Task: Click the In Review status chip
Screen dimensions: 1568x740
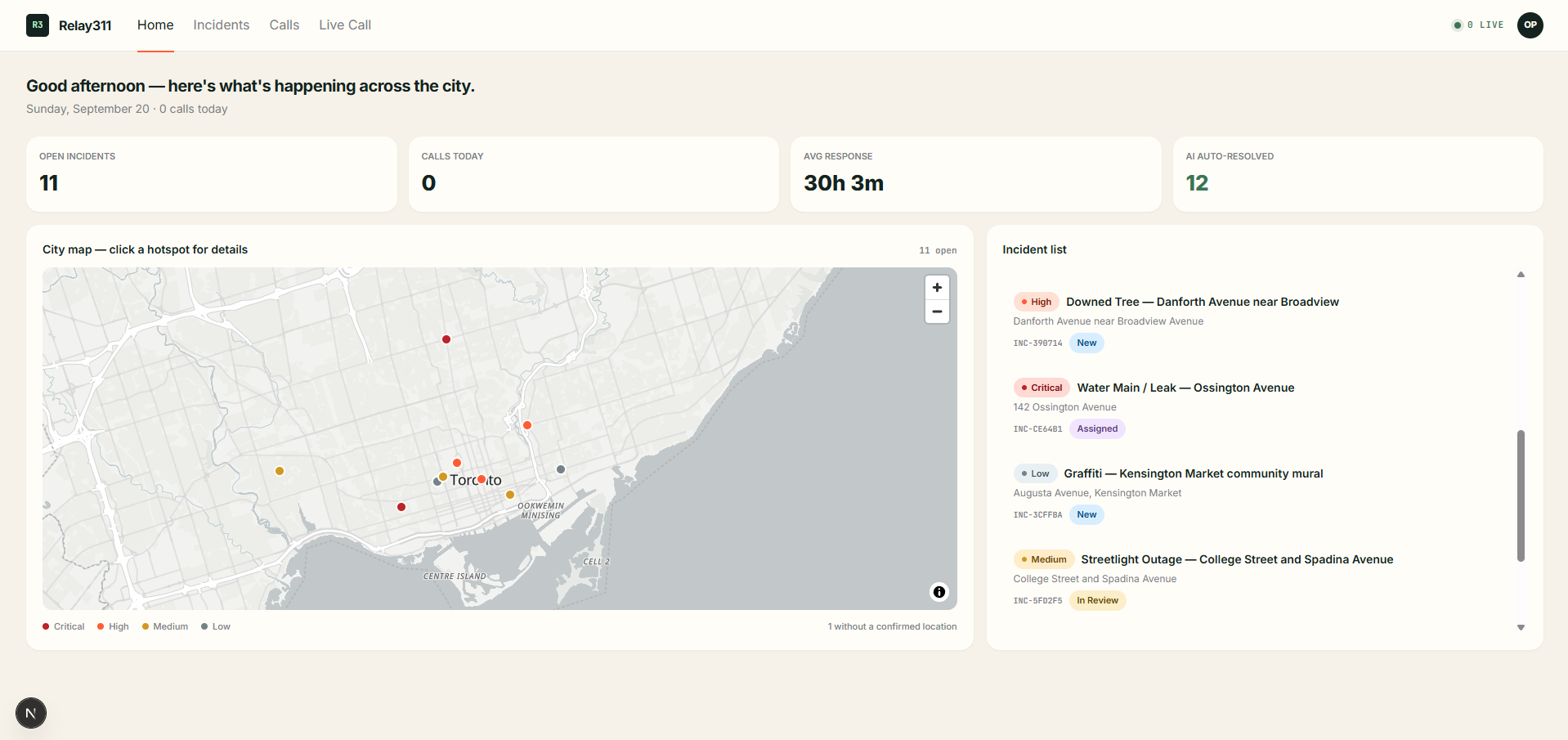Action: point(1097,601)
